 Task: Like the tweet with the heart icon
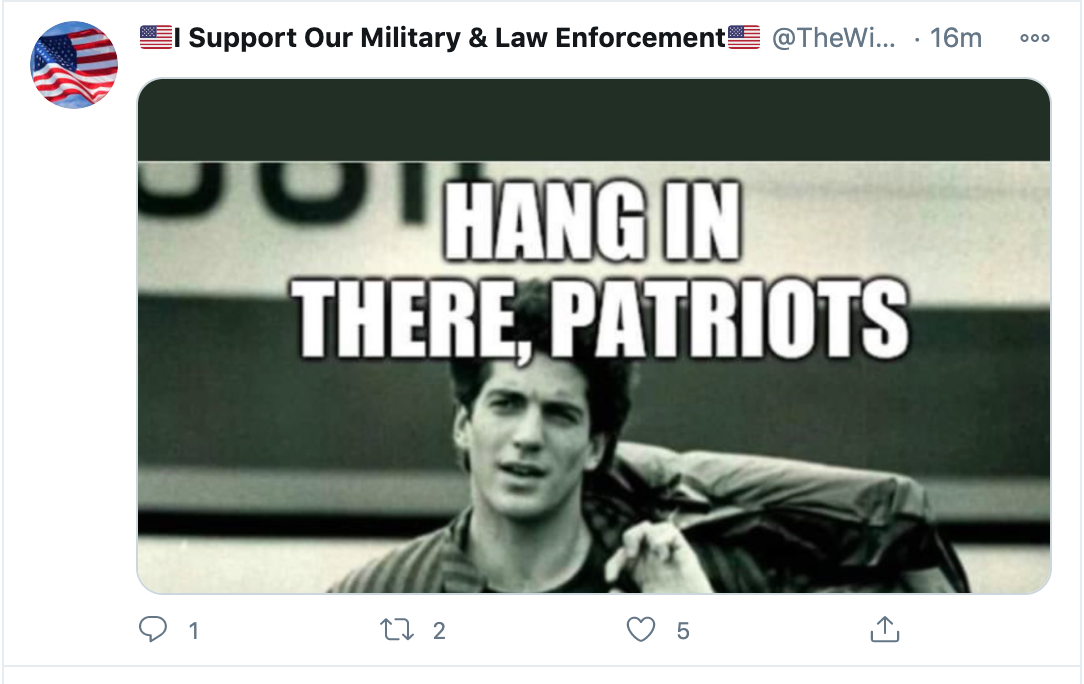[x=641, y=629]
